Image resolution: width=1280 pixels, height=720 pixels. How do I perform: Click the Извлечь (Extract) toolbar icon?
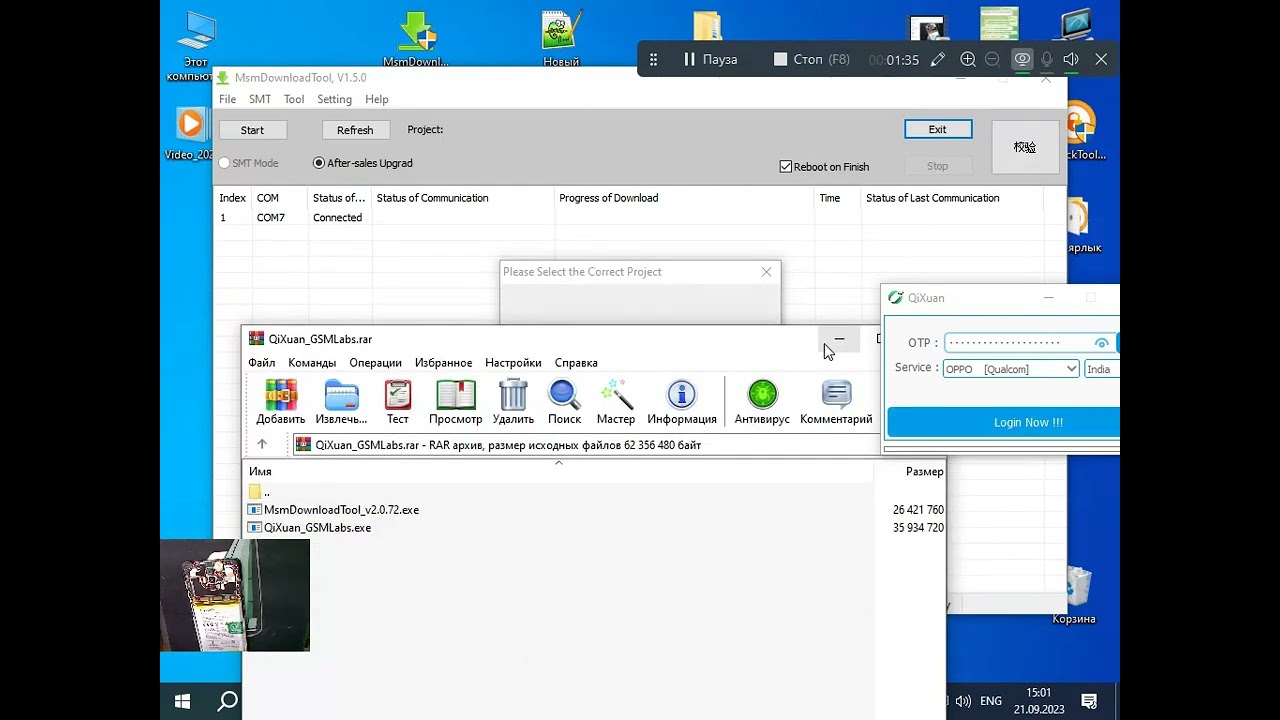341,402
